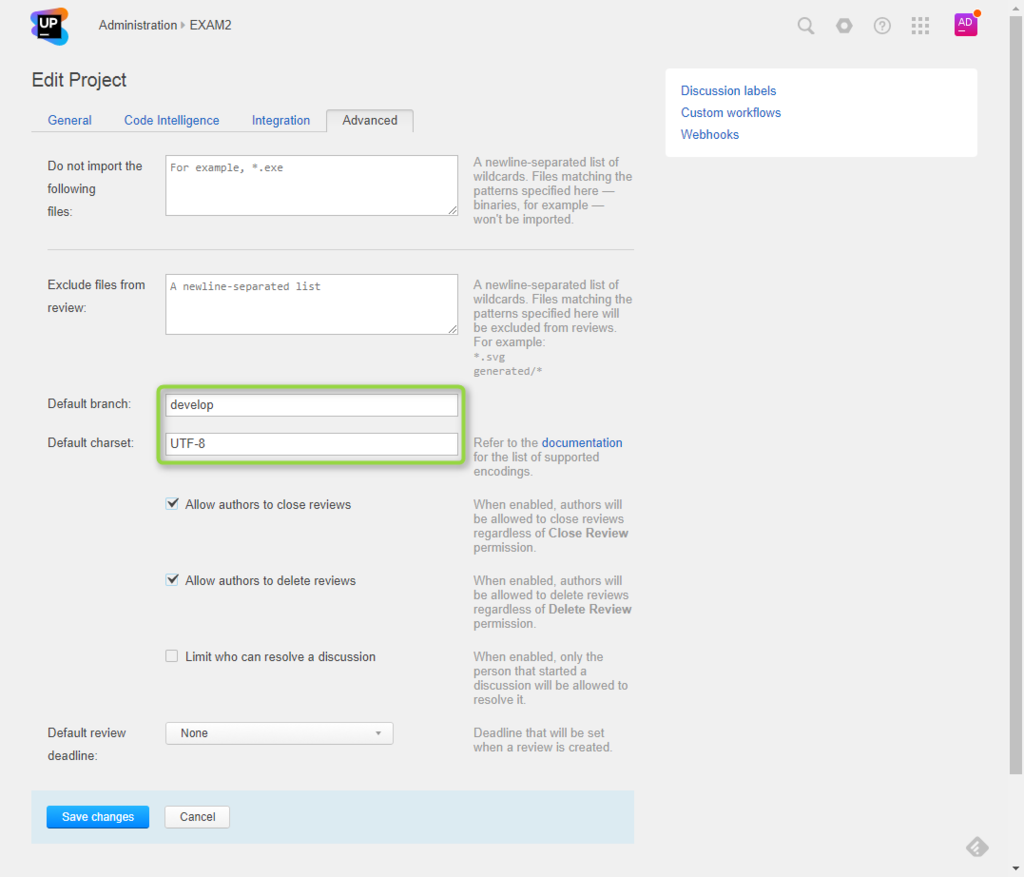Open the Default review deadline dropdown

point(280,733)
